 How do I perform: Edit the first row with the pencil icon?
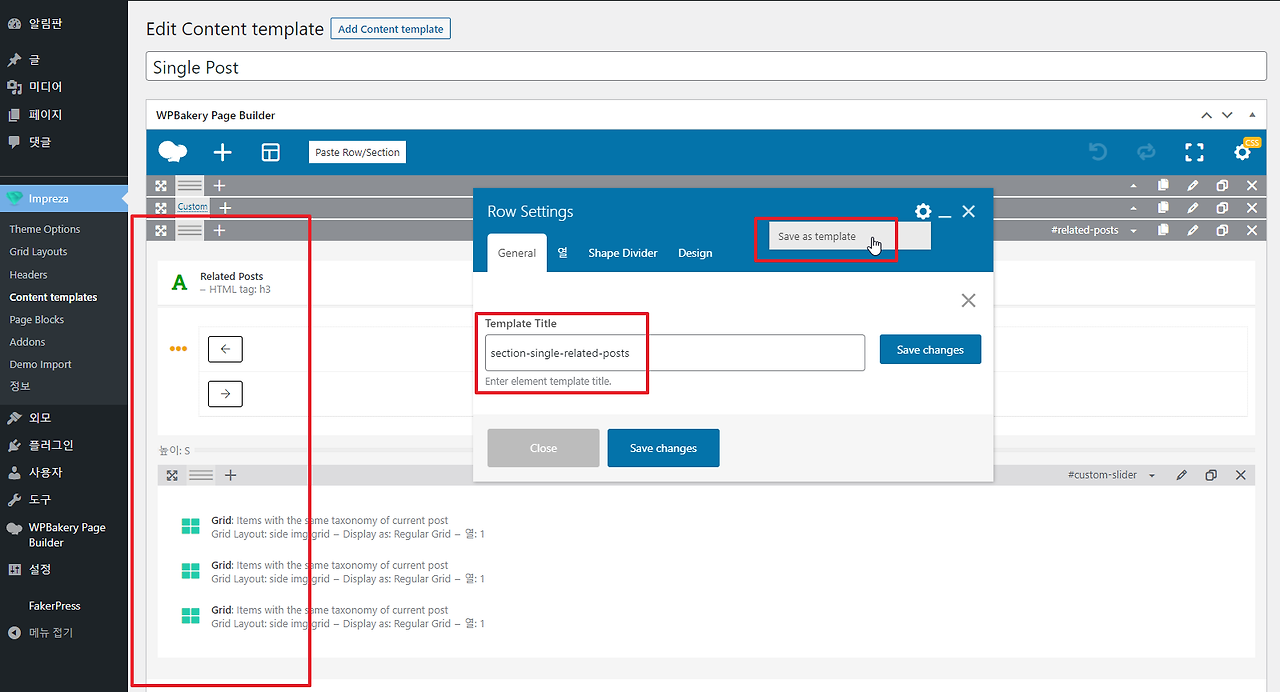[1192, 185]
